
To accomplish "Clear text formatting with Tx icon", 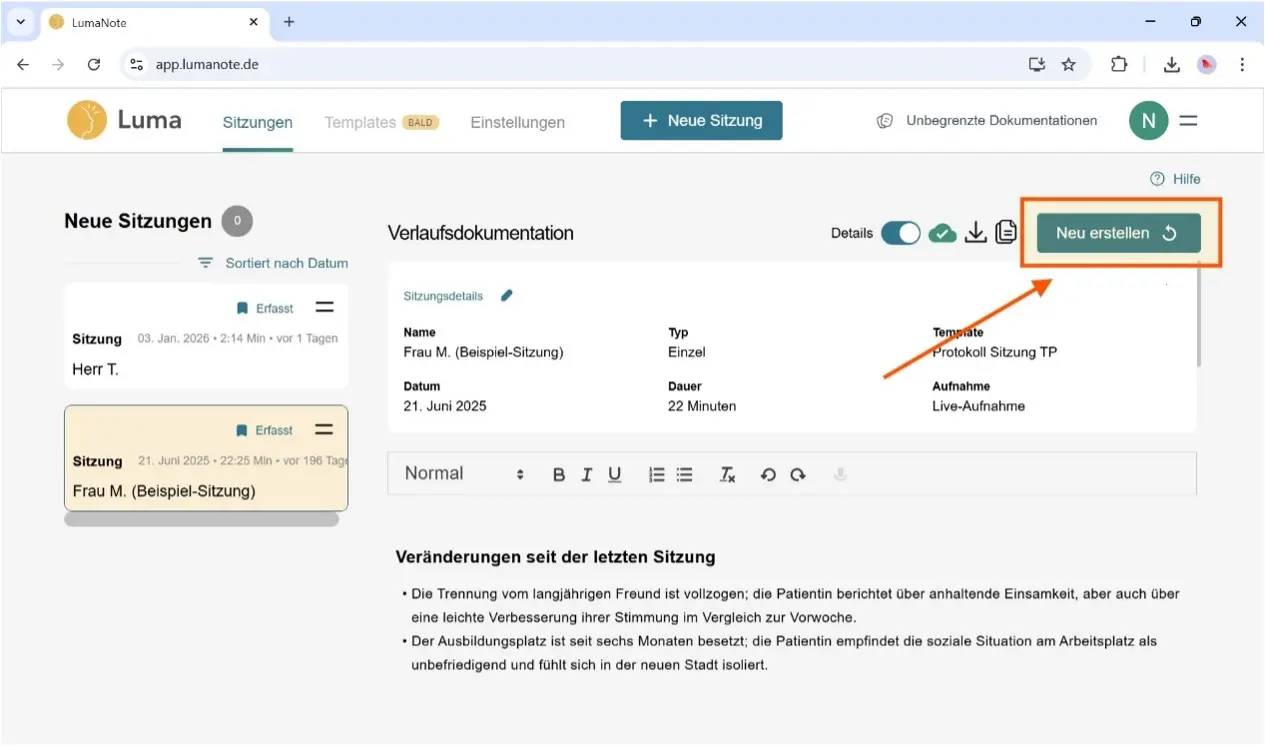I will (727, 475).
